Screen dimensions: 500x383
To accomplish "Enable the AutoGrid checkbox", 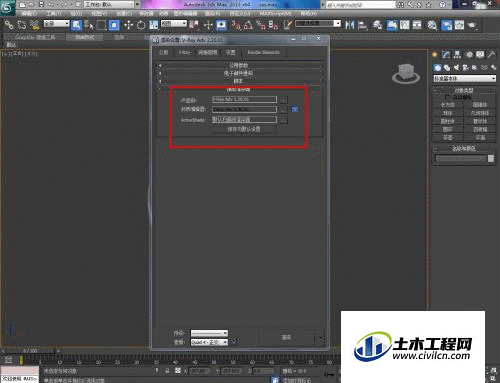I will pos(448,97).
